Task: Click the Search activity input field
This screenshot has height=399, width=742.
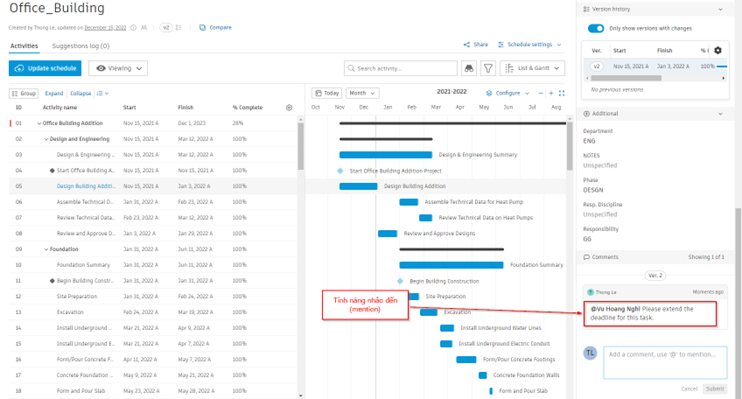Action: pos(401,68)
